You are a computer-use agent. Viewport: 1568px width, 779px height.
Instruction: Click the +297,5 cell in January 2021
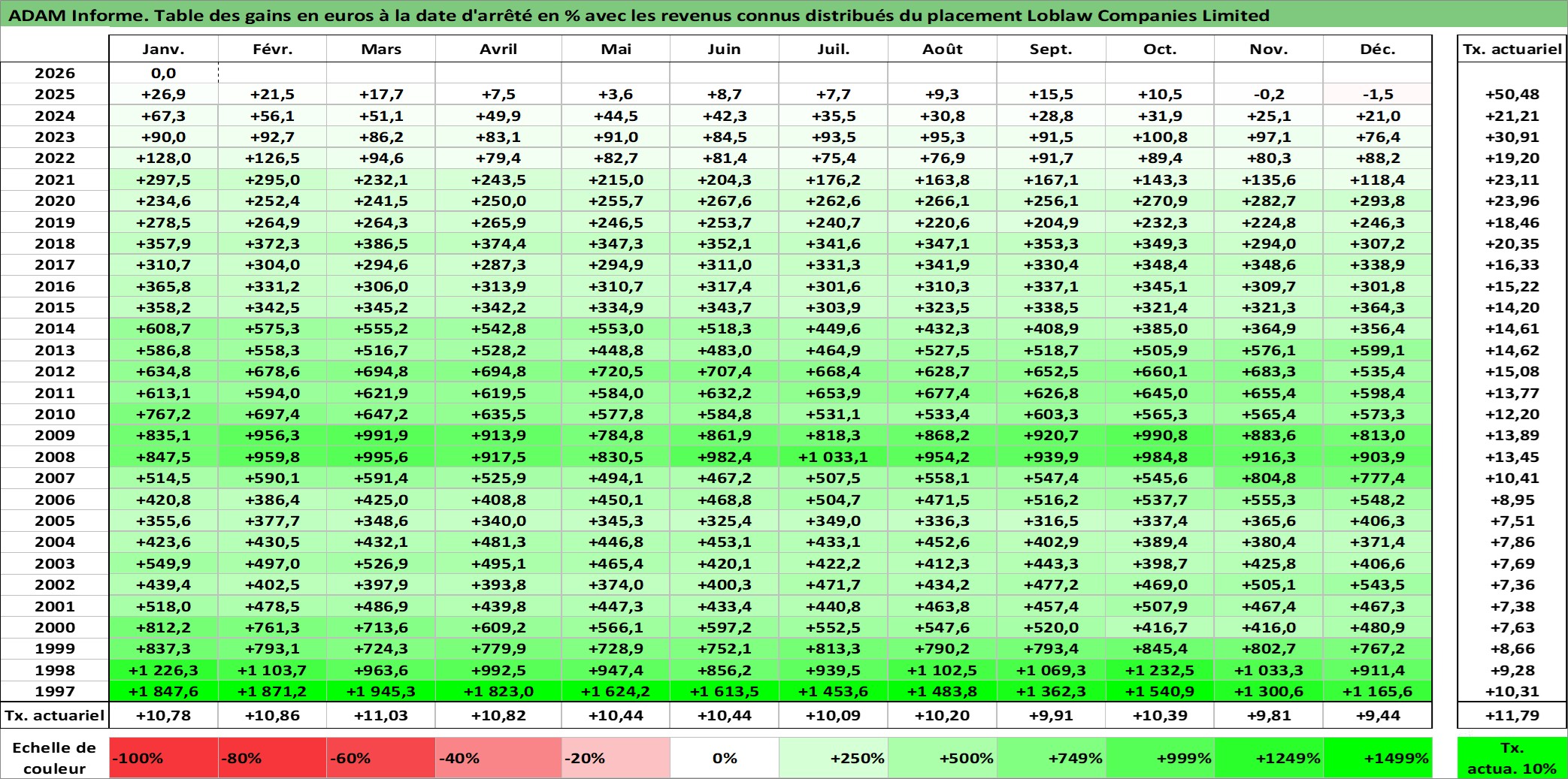coord(164,180)
